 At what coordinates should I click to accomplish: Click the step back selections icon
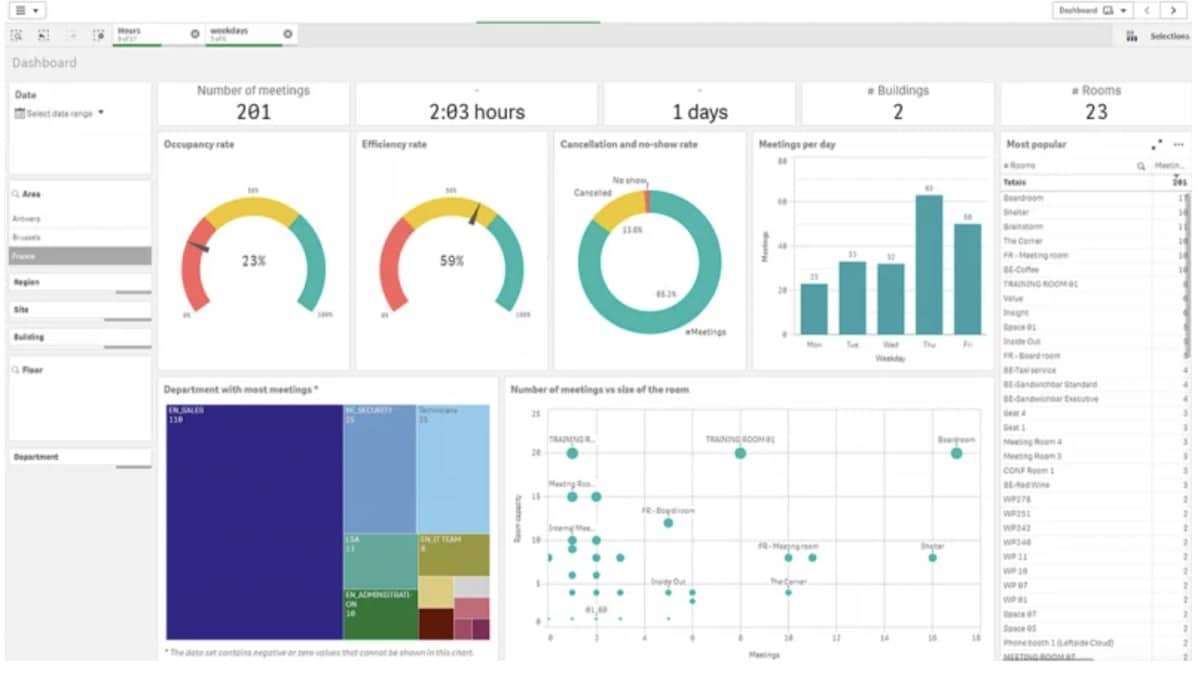(43, 35)
